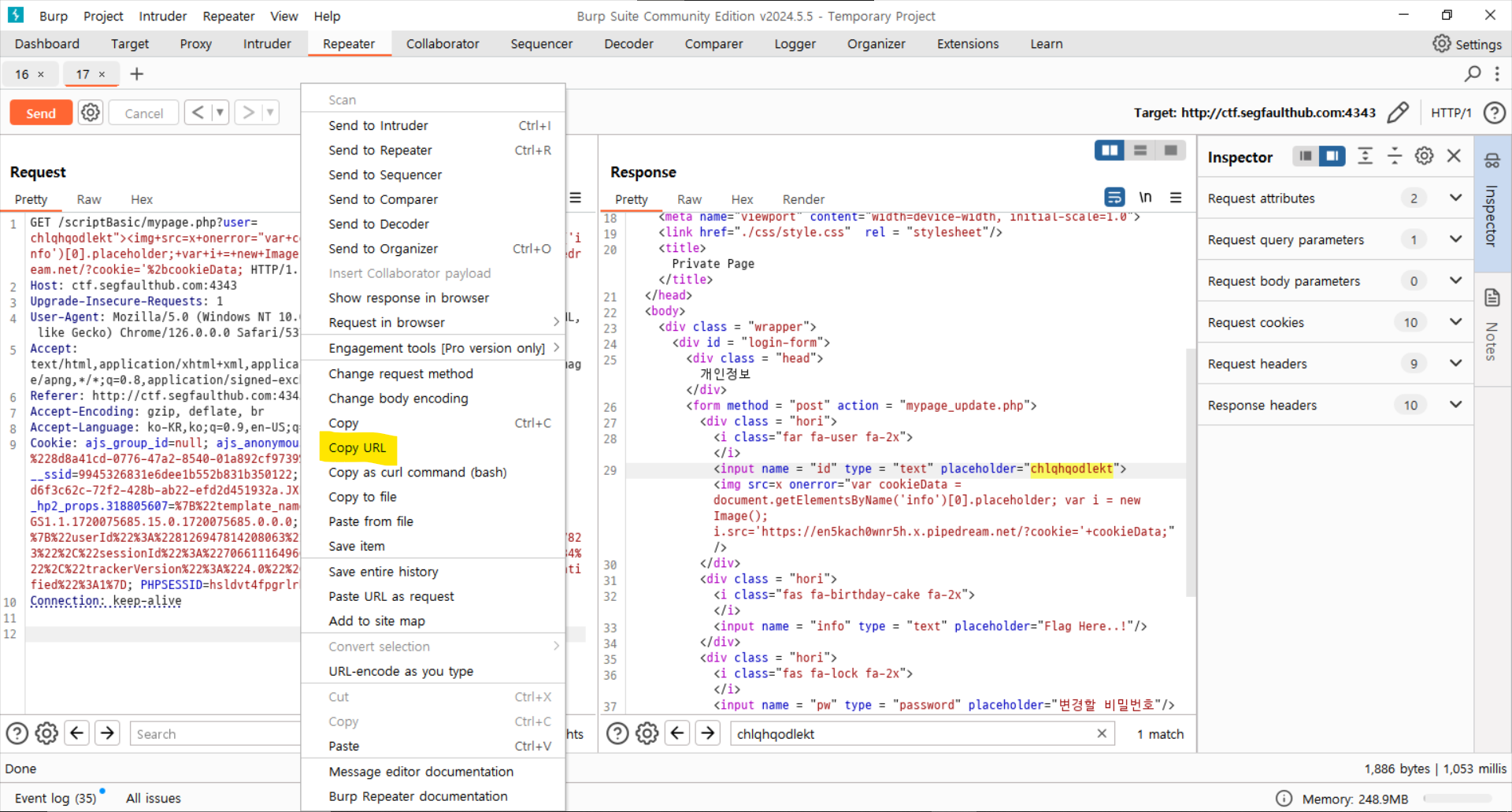Set Inspector docked-right layout toggle
The image size is (1512, 812).
tap(1332, 156)
